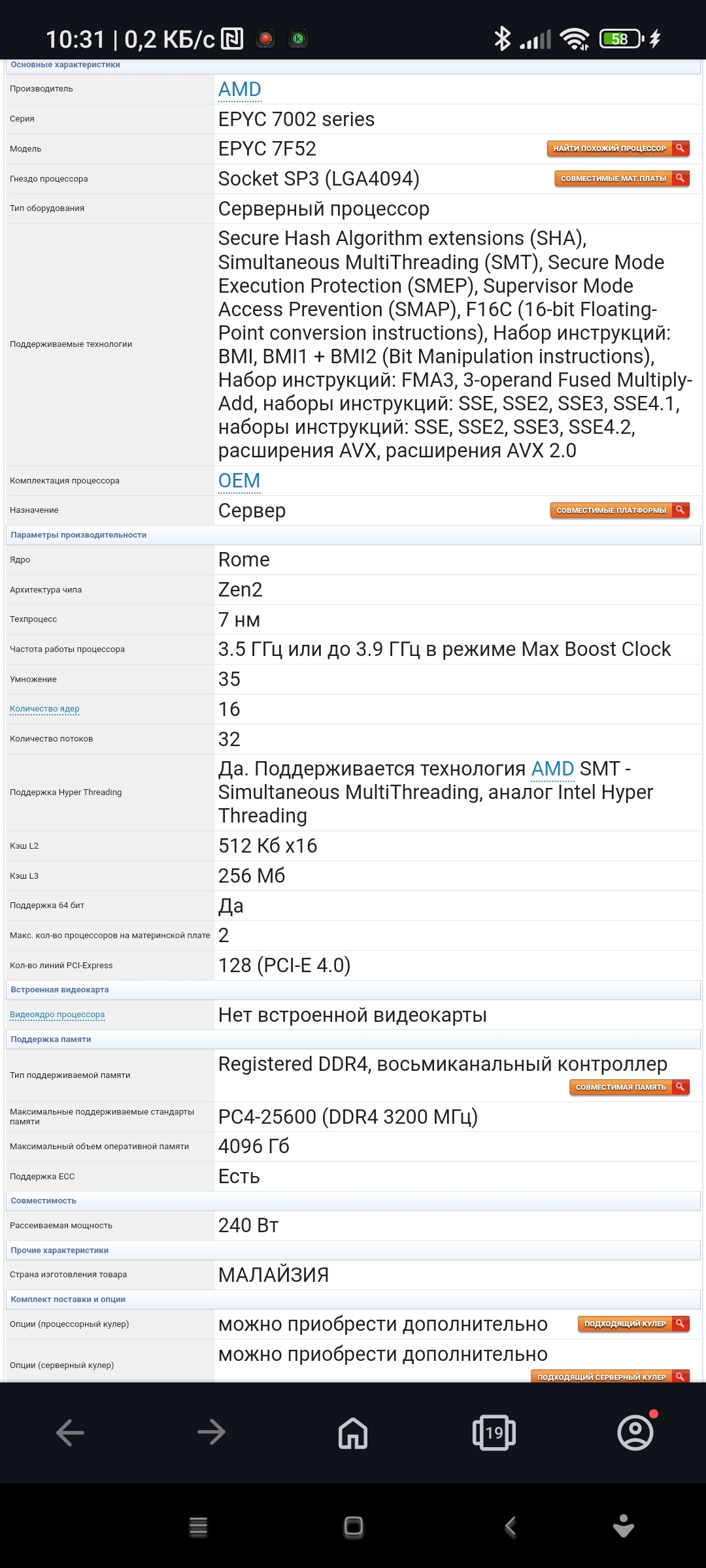The width and height of the screenshot is (706, 1568).
Task: Click the processor video core link
Action: [58, 1015]
